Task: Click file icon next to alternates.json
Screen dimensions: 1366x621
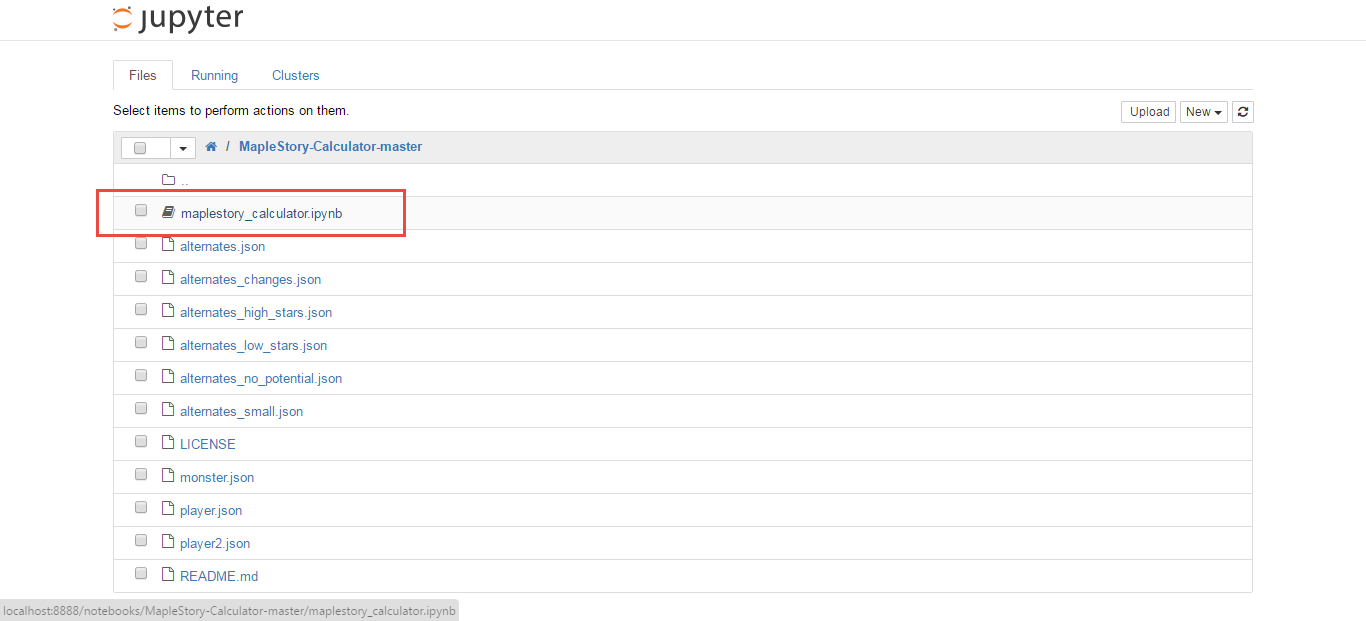Action: coord(168,245)
